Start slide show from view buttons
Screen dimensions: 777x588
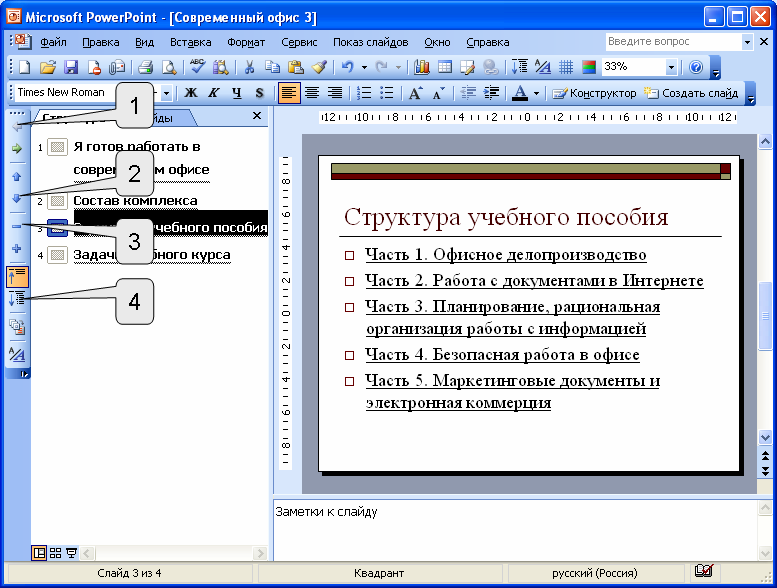click(x=71, y=553)
